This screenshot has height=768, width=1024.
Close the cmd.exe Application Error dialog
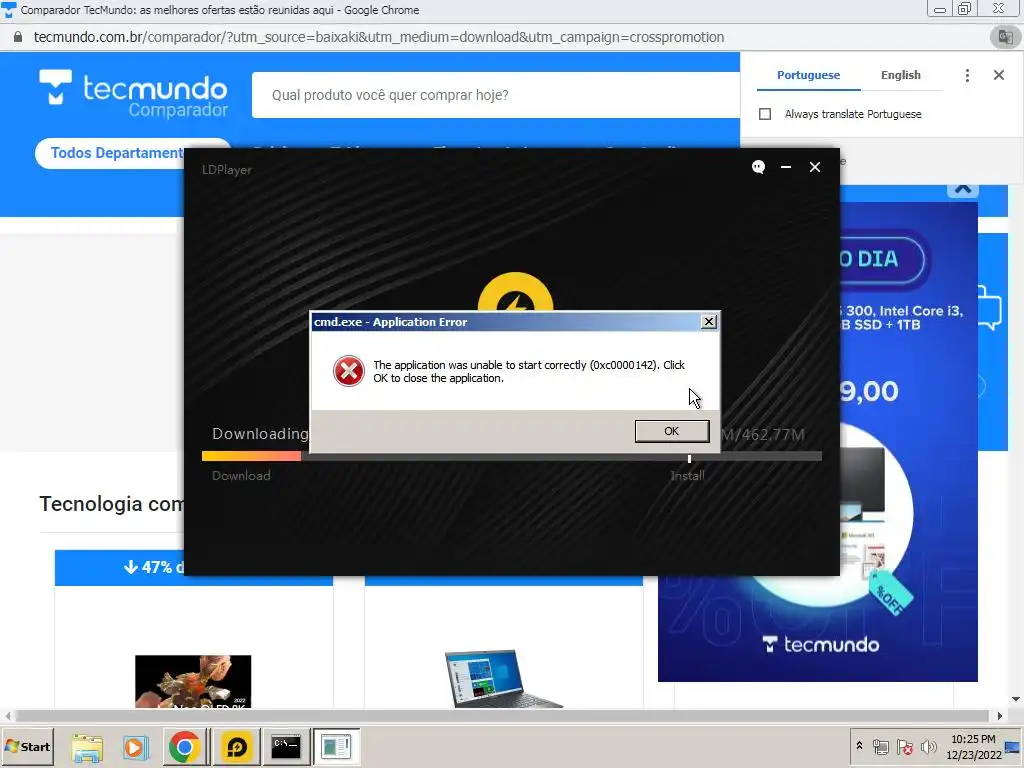709,322
